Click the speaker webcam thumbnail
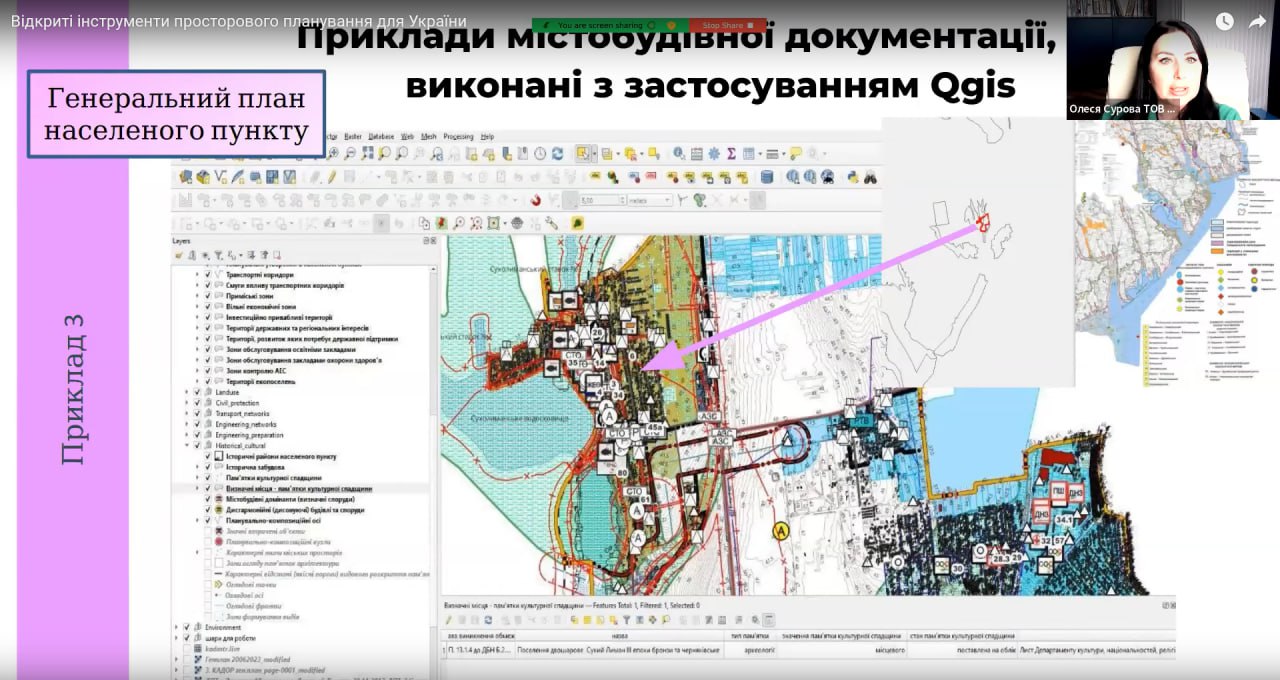The image size is (1280, 680). click(1172, 60)
